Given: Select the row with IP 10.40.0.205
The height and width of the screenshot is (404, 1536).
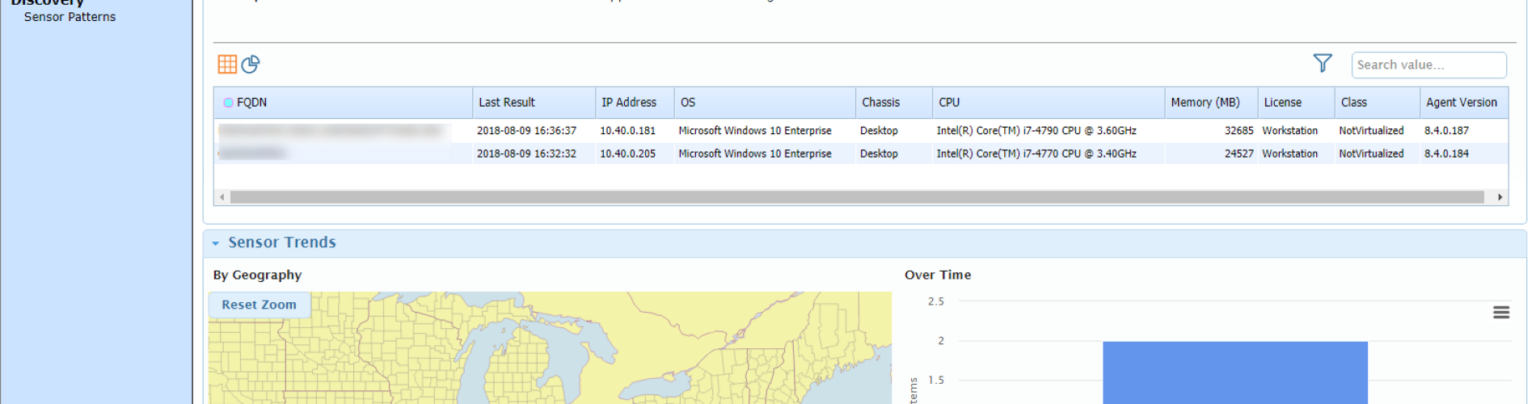Looking at the screenshot, I should coord(628,154).
